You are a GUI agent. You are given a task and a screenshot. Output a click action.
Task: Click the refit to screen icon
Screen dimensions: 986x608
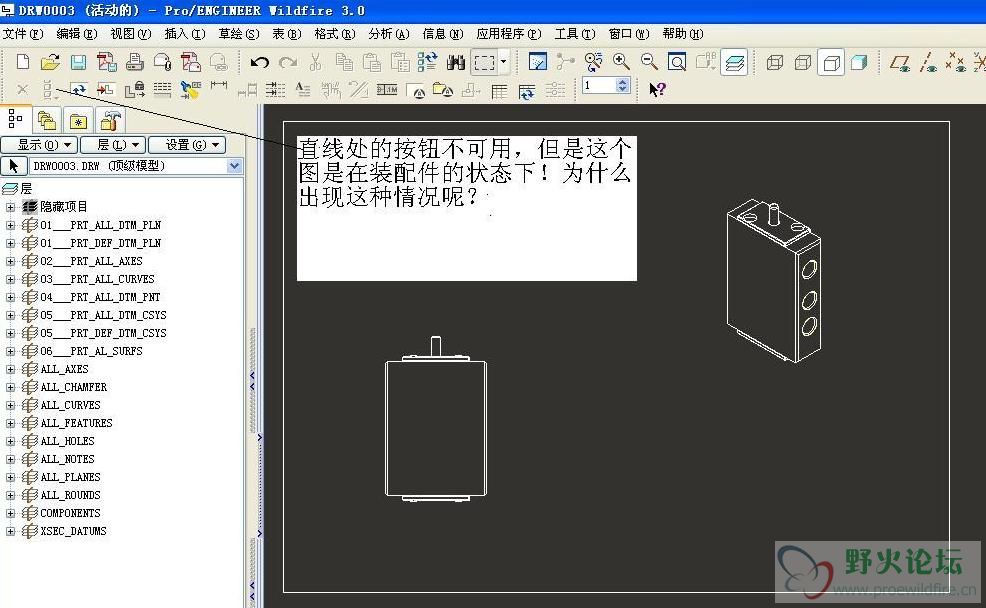pyautogui.click(x=677, y=62)
